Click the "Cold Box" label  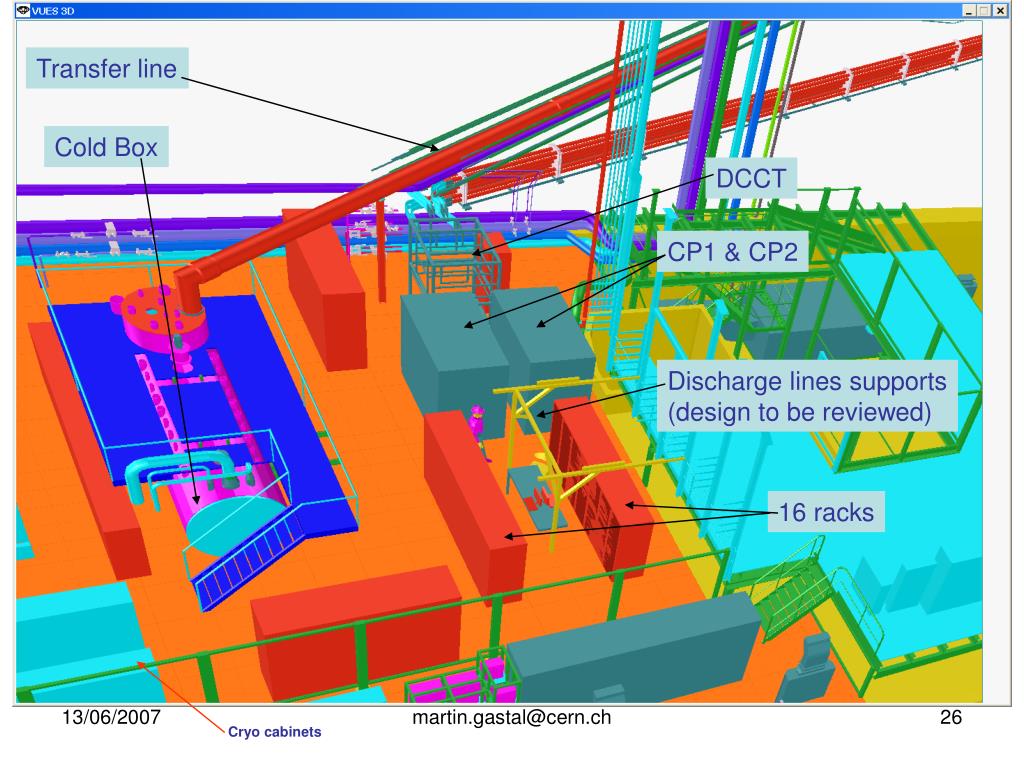point(106,146)
